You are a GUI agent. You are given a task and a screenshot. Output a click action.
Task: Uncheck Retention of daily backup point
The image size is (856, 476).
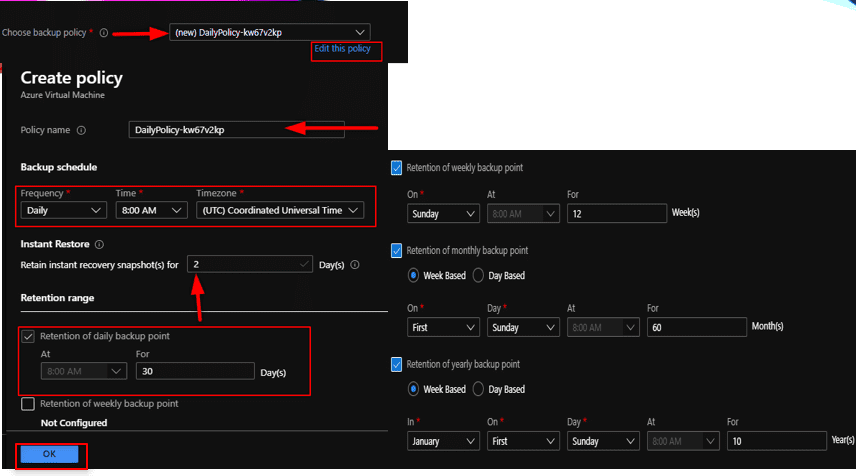pos(28,336)
